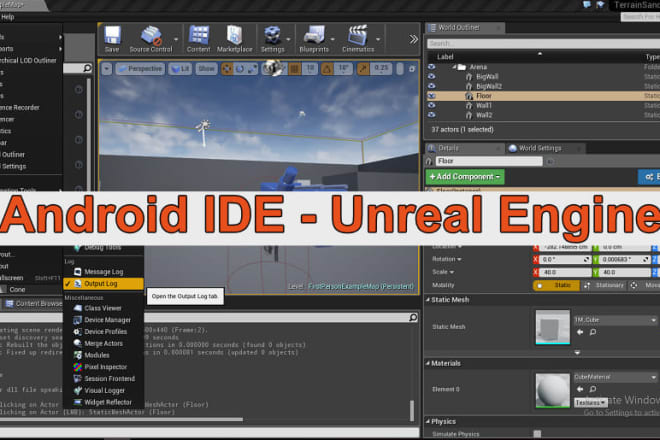
Task: Click the 1M_Cube static mesh thumbnail
Action: pyautogui.click(x=552, y=327)
